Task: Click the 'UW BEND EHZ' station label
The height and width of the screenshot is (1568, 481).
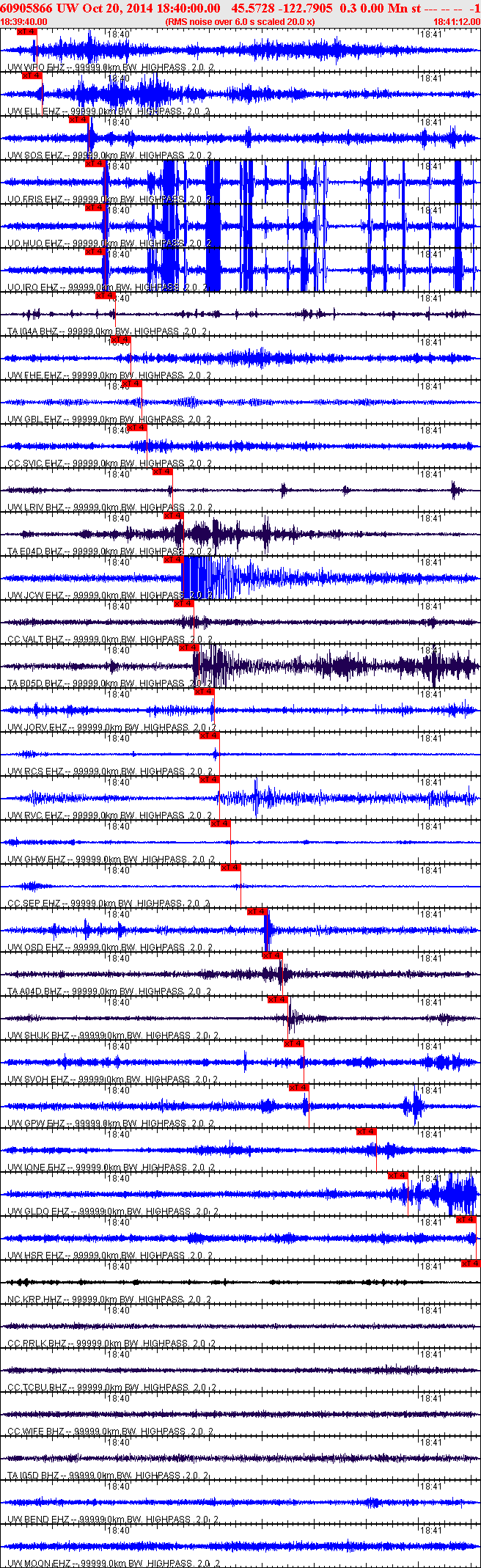Action: pos(38,1520)
